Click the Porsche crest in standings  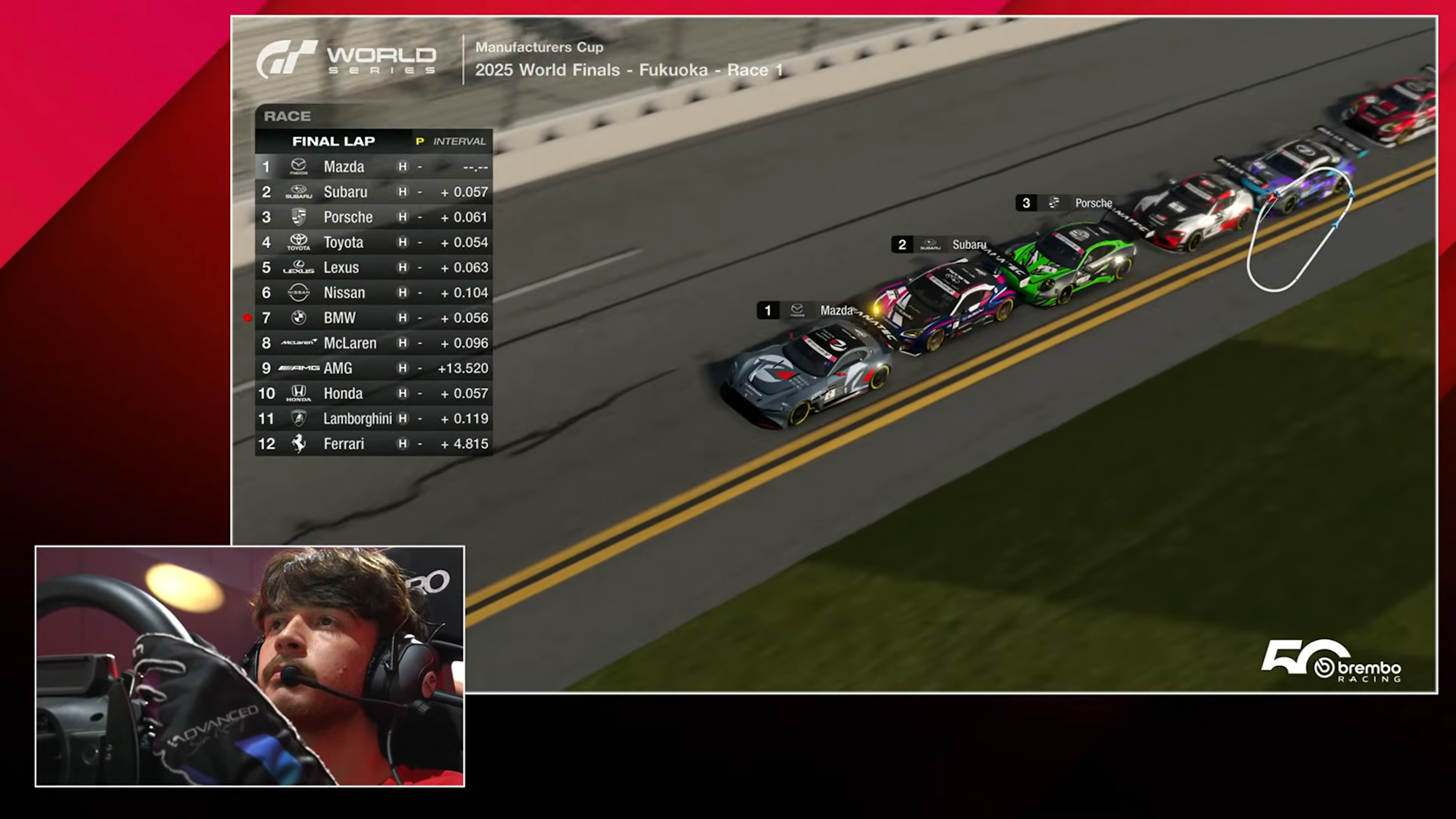[x=298, y=217]
